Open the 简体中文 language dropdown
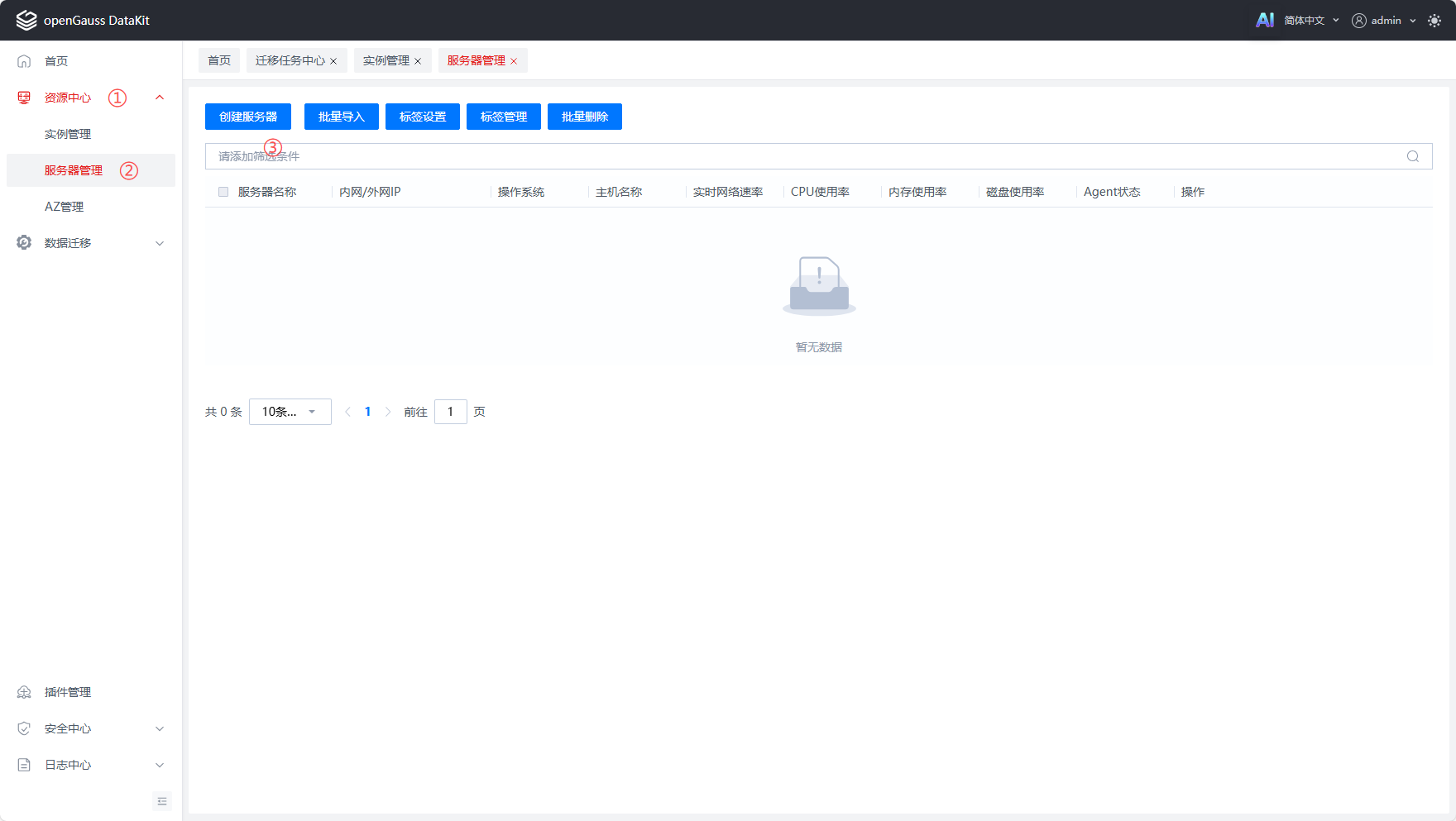This screenshot has width=1456, height=821. 1311,21
